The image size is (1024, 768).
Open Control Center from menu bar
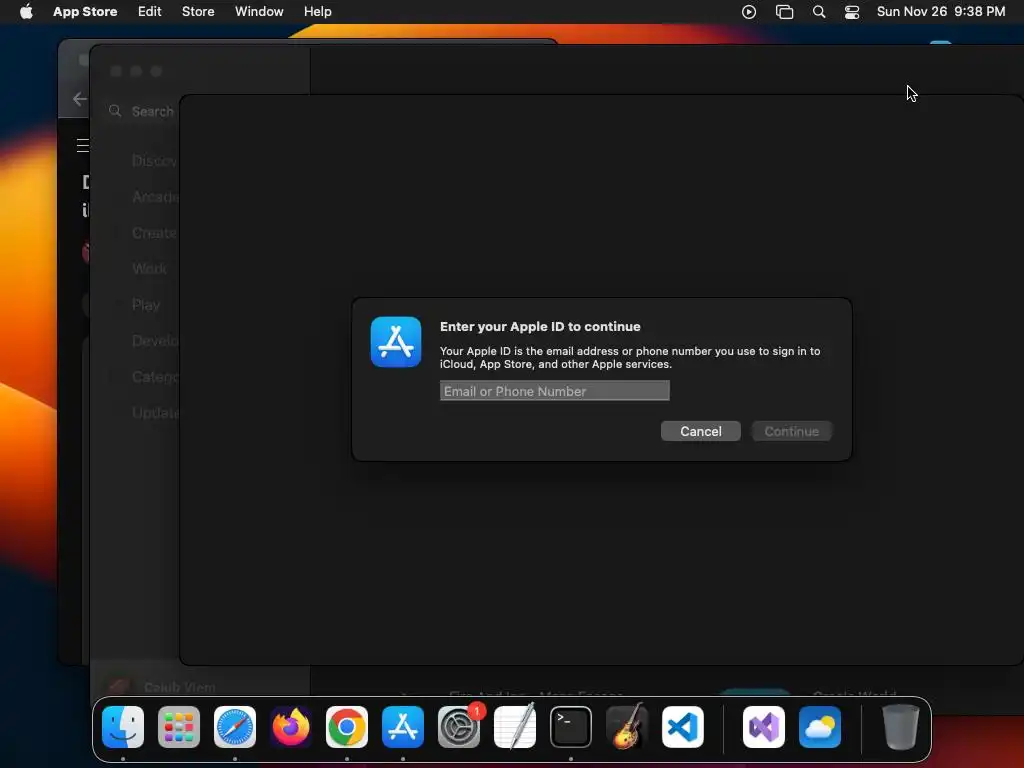tap(852, 12)
